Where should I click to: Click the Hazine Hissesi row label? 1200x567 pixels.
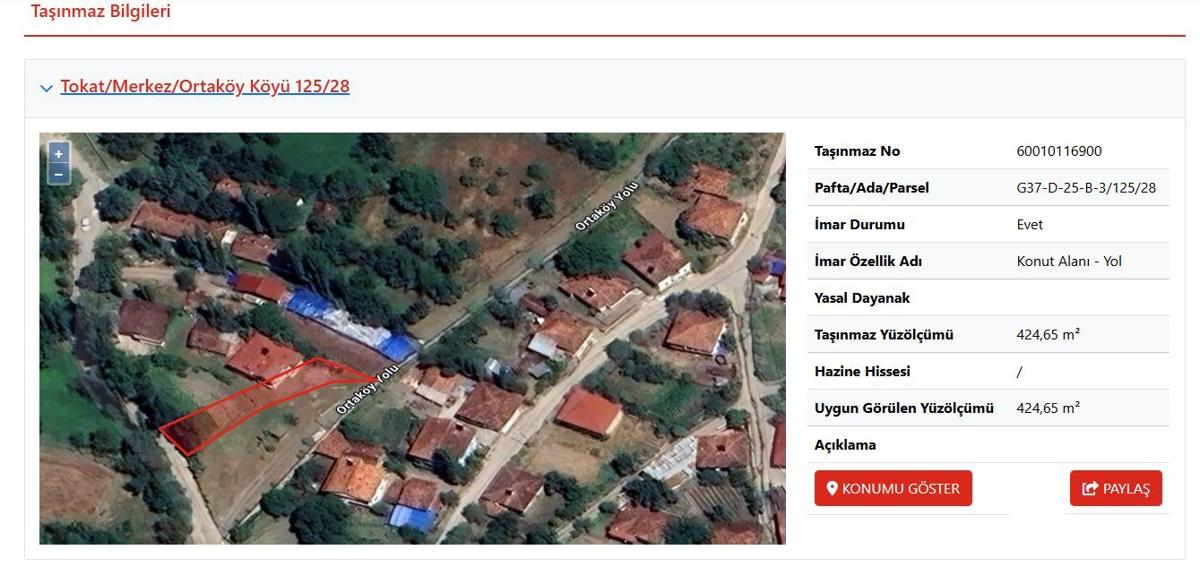click(x=862, y=371)
